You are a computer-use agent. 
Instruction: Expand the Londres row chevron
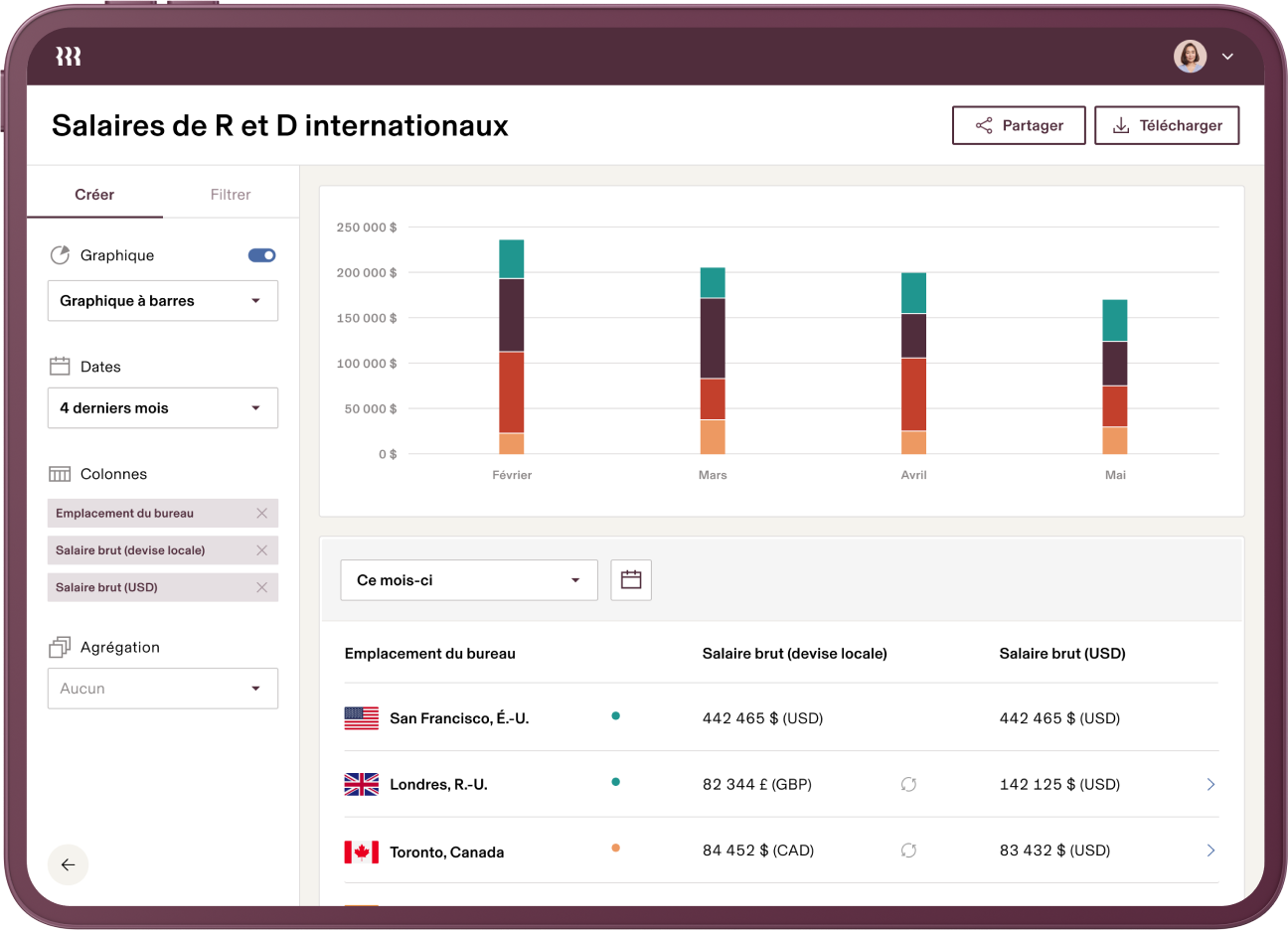[x=1210, y=785]
